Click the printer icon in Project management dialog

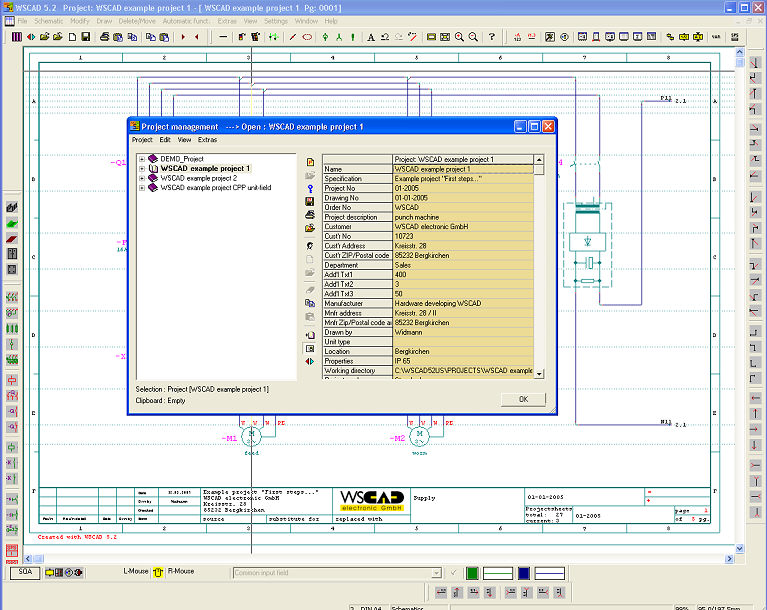tap(310, 214)
